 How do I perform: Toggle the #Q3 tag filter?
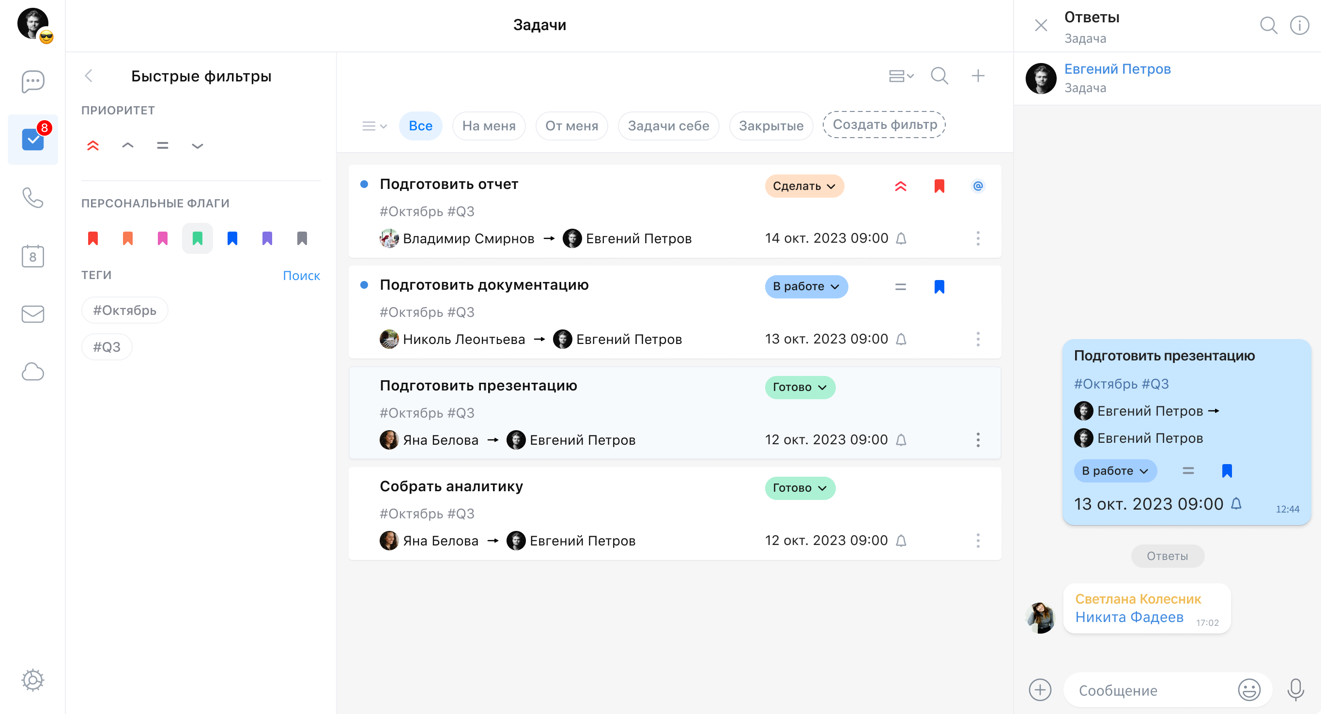pos(107,347)
